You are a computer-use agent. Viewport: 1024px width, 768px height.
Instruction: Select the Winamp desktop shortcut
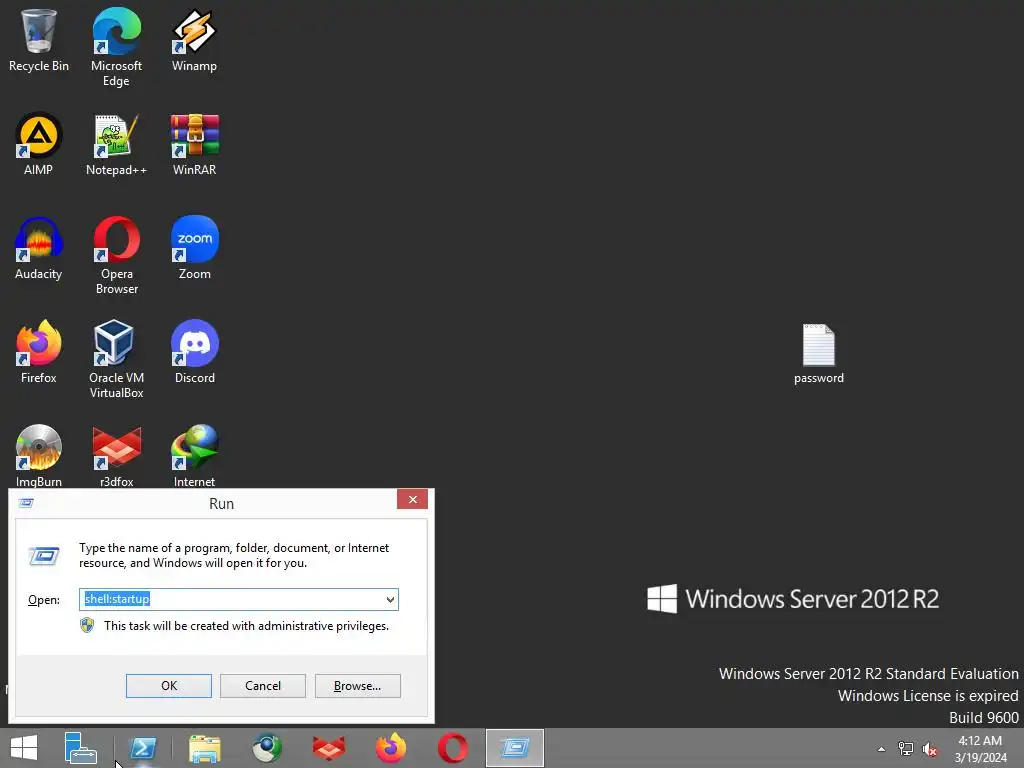point(194,40)
